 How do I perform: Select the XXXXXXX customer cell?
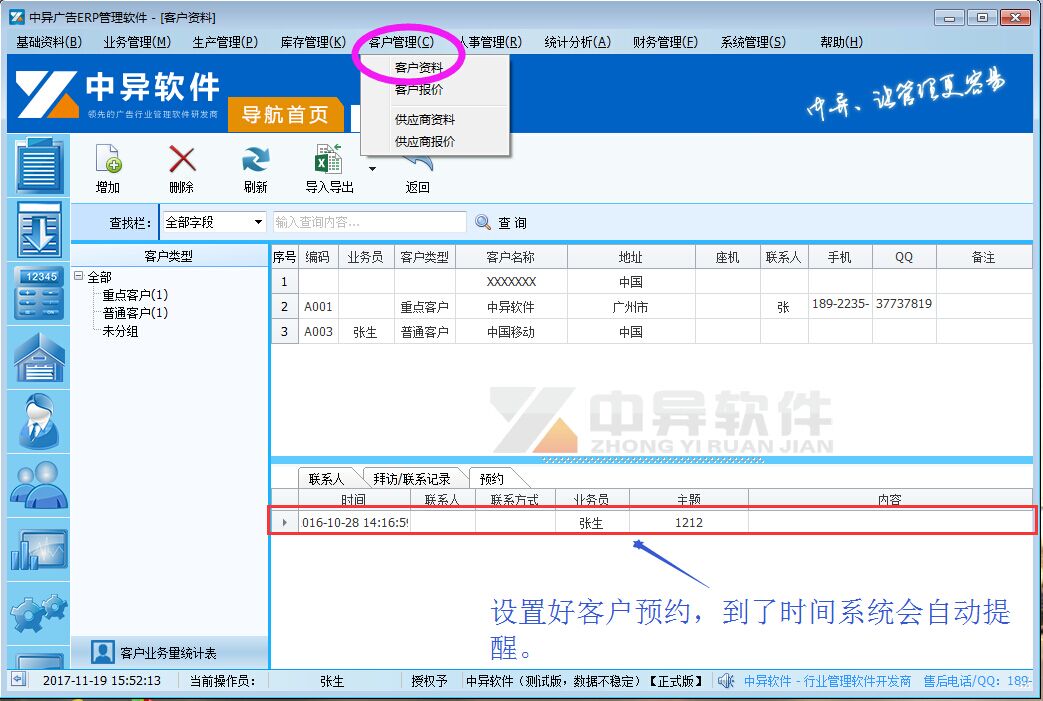[511, 281]
